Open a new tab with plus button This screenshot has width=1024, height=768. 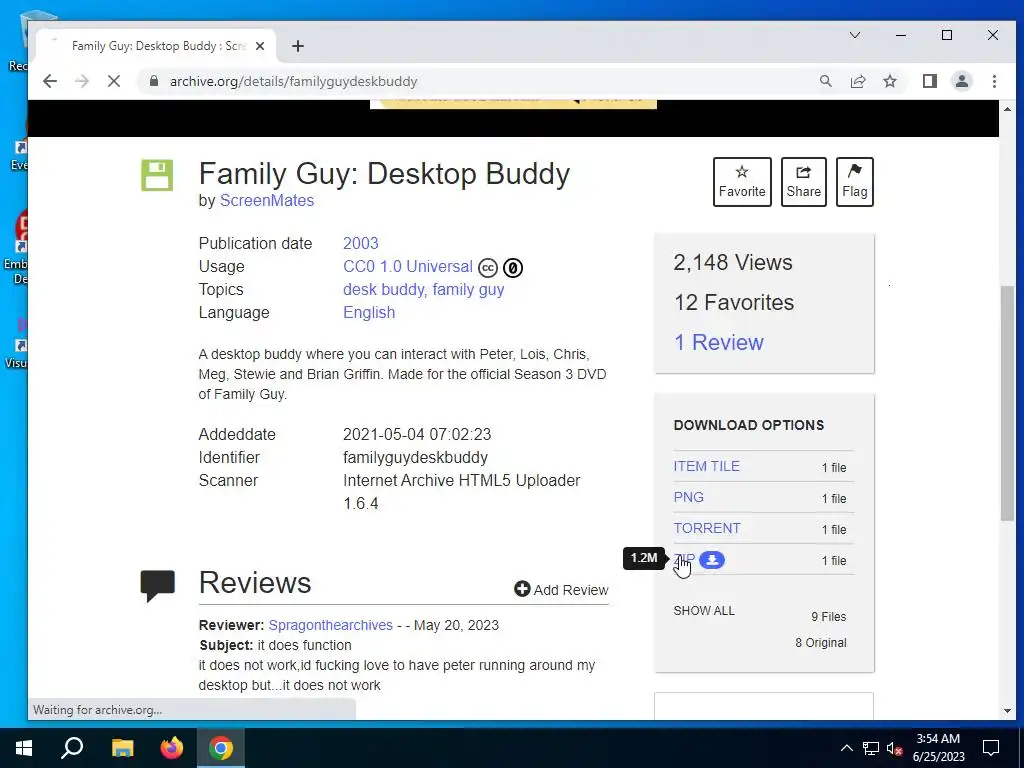298,46
